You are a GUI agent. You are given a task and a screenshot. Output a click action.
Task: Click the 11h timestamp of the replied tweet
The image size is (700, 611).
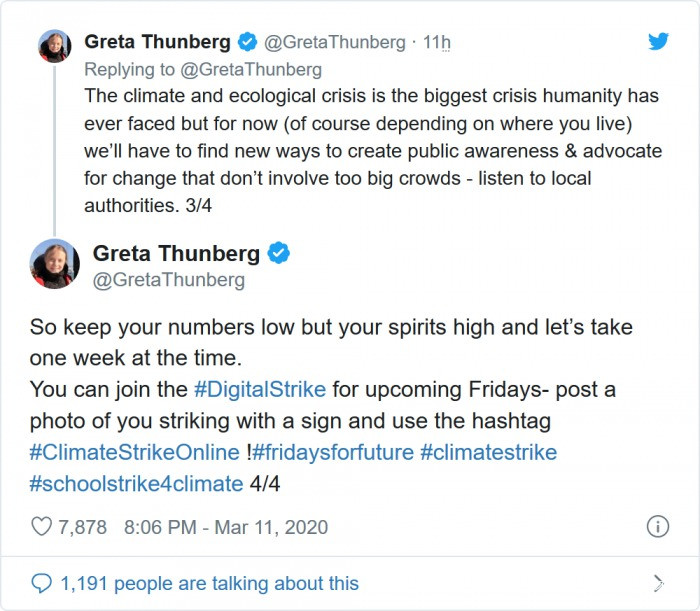(x=437, y=42)
